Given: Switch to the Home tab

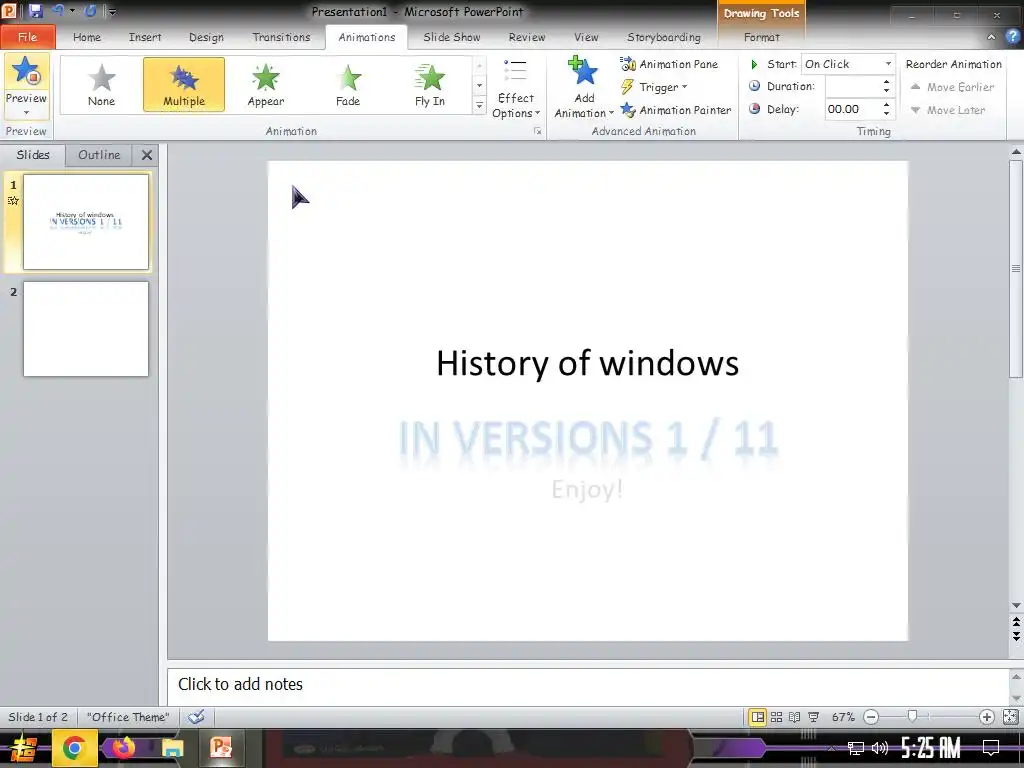Looking at the screenshot, I should pyautogui.click(x=87, y=37).
